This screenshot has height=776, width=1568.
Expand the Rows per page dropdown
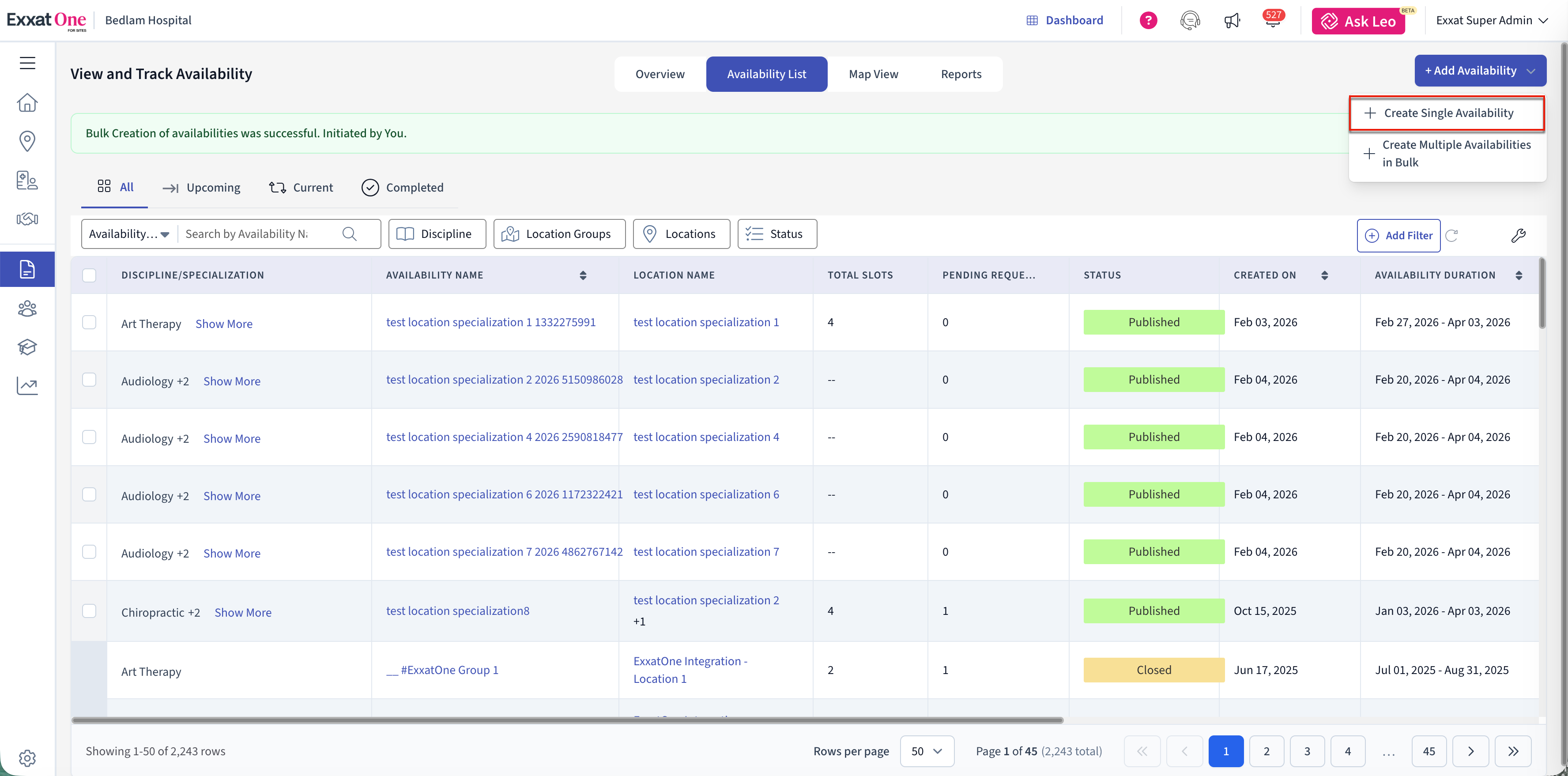point(927,751)
